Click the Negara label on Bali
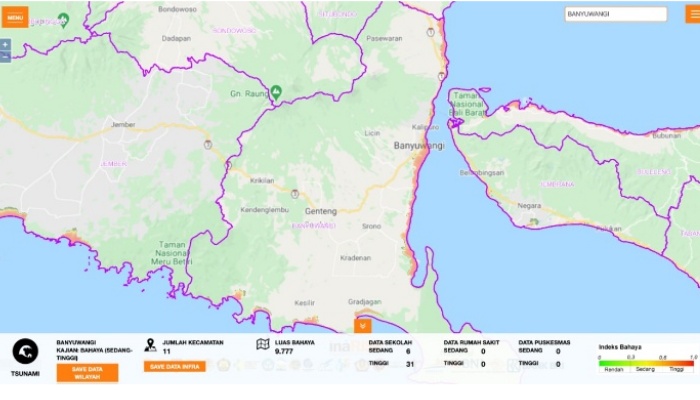 click(x=529, y=206)
